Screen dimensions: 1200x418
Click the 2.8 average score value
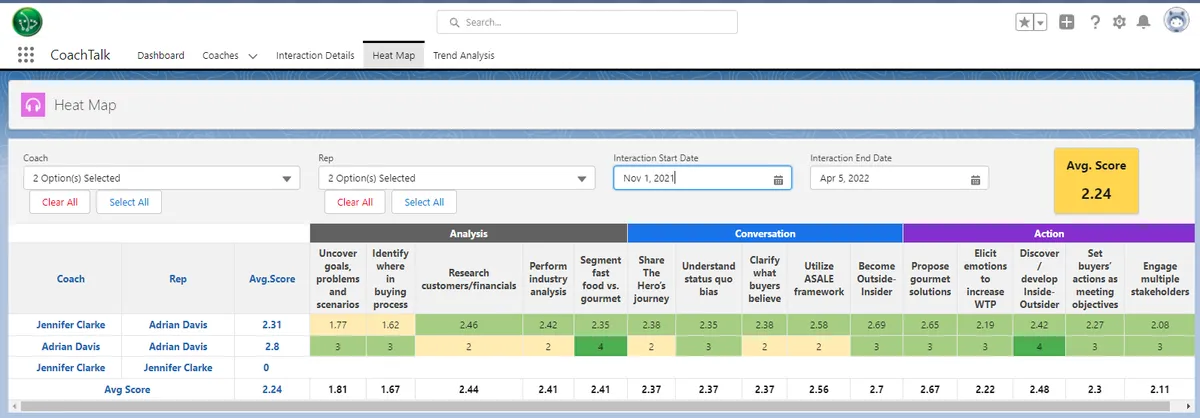(x=272, y=345)
